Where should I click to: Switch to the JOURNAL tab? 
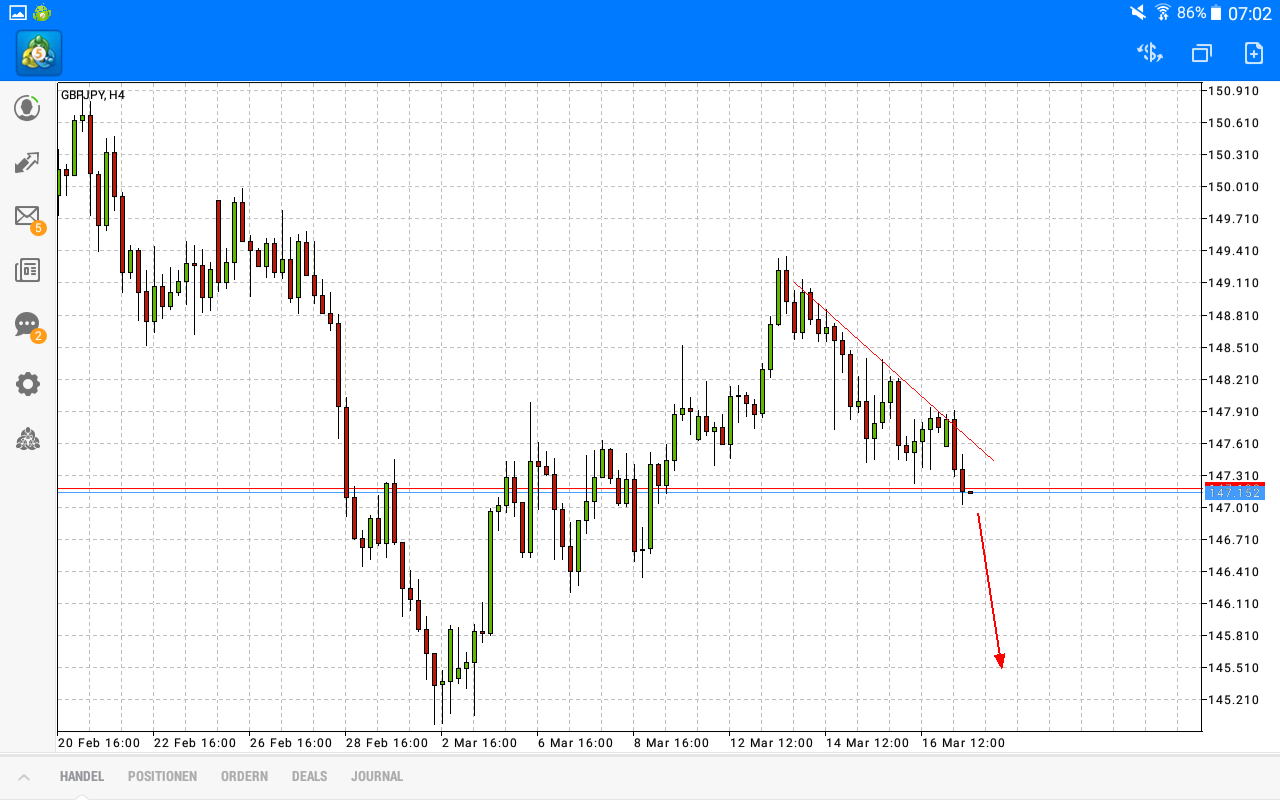[x=377, y=776]
